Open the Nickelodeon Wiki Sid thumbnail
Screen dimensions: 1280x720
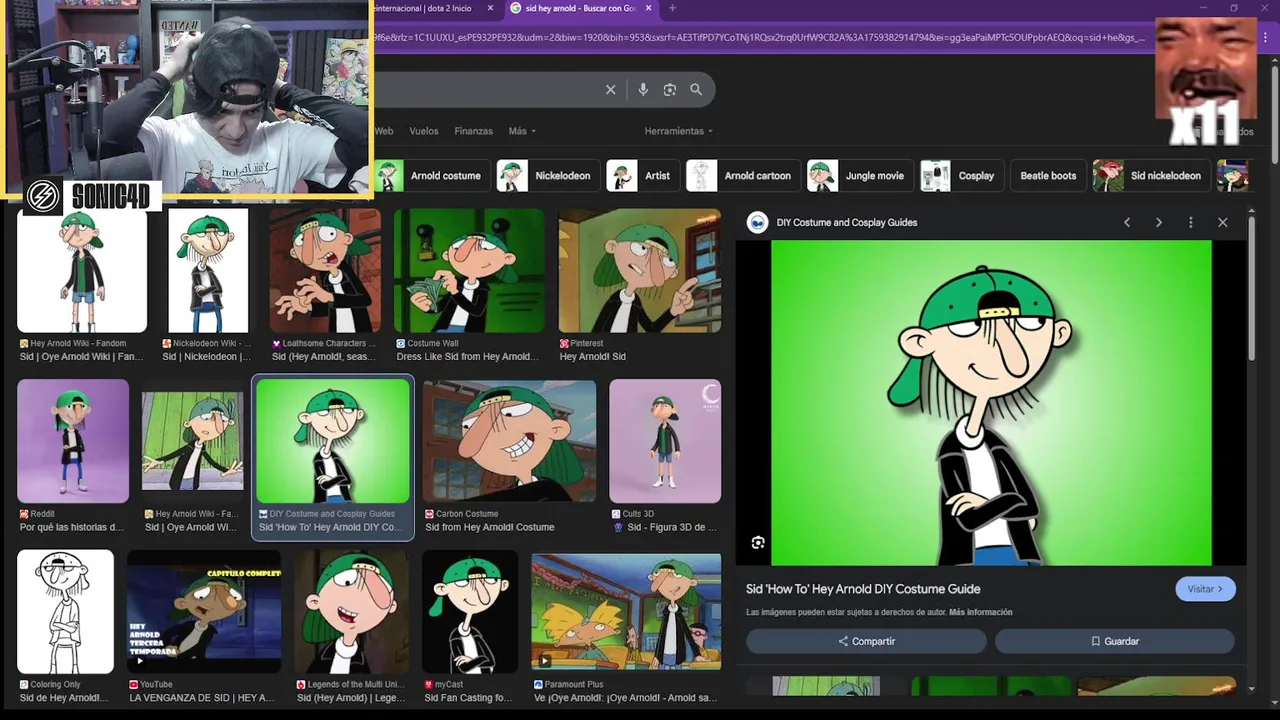pos(207,270)
